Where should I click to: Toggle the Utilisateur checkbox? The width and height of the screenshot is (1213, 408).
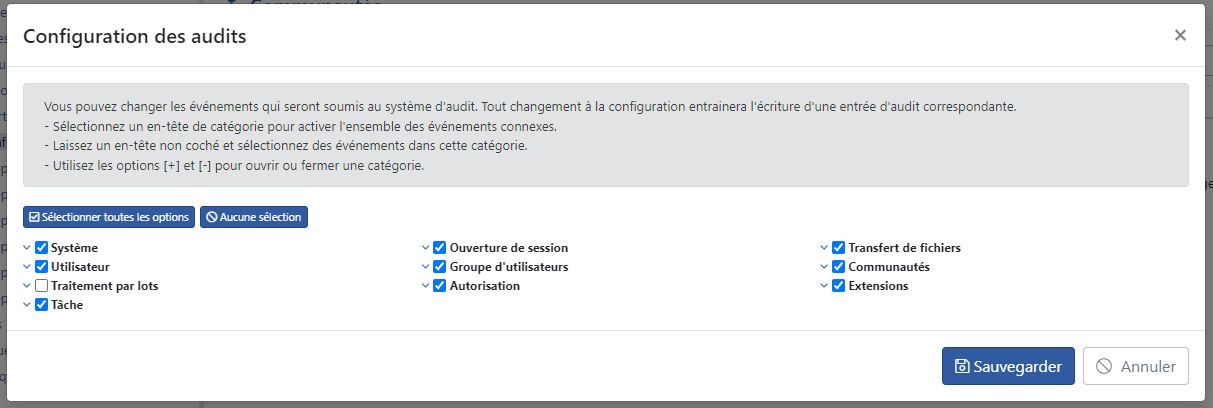tap(41, 266)
